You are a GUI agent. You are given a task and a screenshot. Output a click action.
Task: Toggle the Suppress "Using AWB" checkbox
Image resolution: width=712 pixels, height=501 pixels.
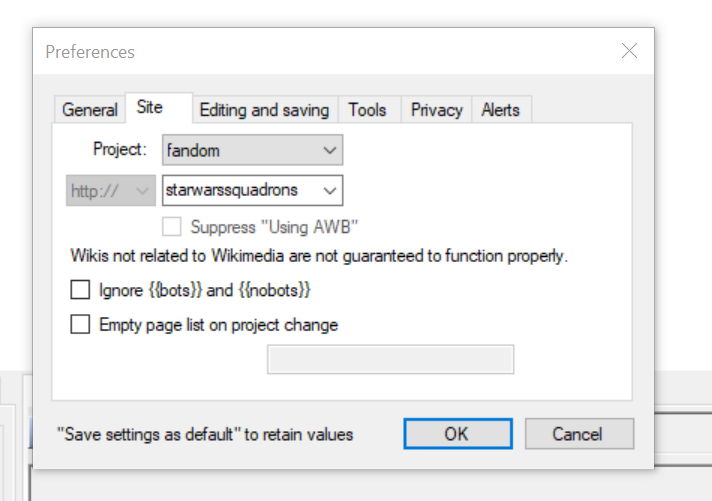tap(173, 227)
